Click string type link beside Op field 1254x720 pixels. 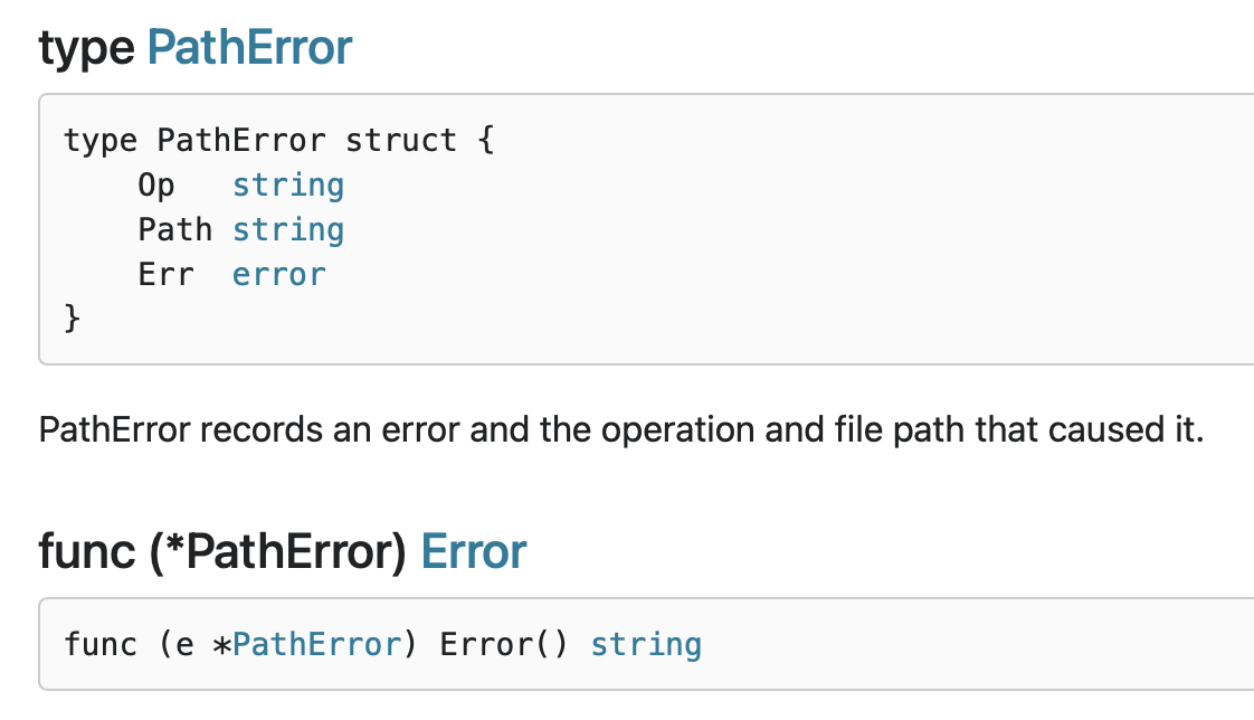[x=288, y=185]
